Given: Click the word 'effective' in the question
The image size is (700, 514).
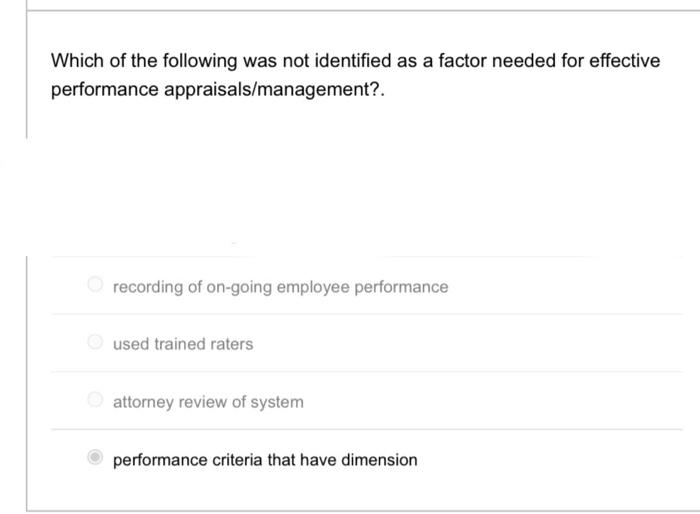Looking at the screenshot, I should (x=623, y=61).
